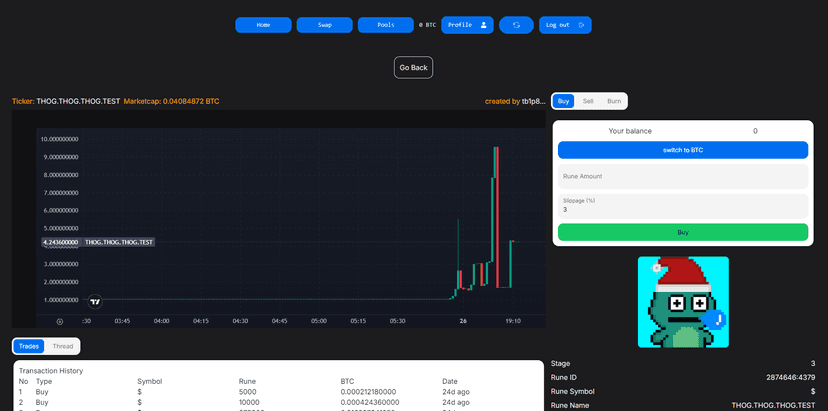Viewport: 828px width, 411px height.
Task: Click switch to BTC button
Action: (x=683, y=150)
